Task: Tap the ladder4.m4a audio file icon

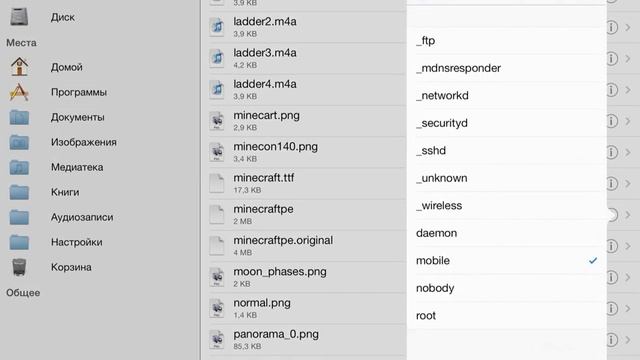Action: pos(217,89)
